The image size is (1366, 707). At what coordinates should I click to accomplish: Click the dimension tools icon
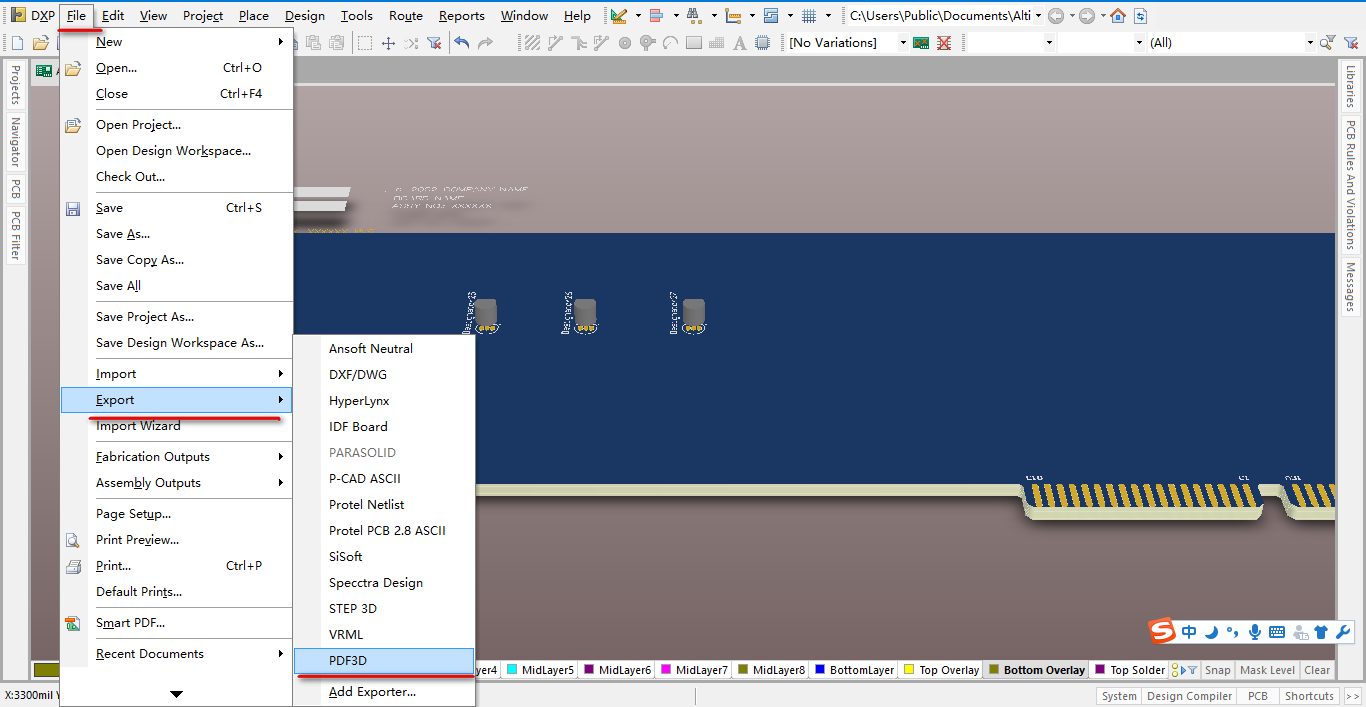(733, 15)
